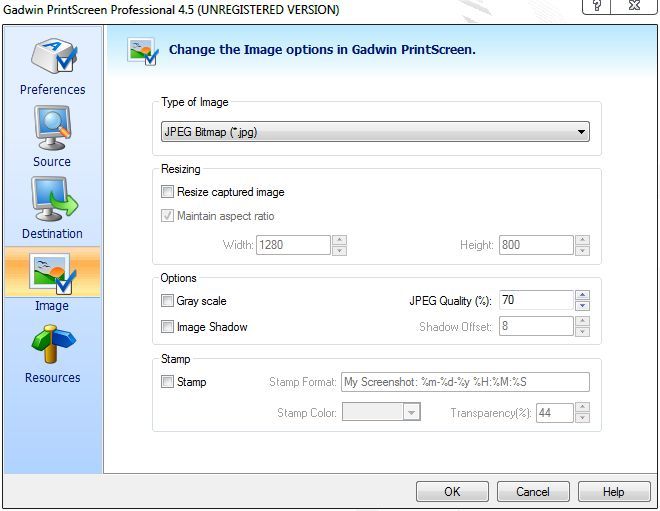Click the Height input field
Screen dimensions: 660x511
(x=536, y=245)
